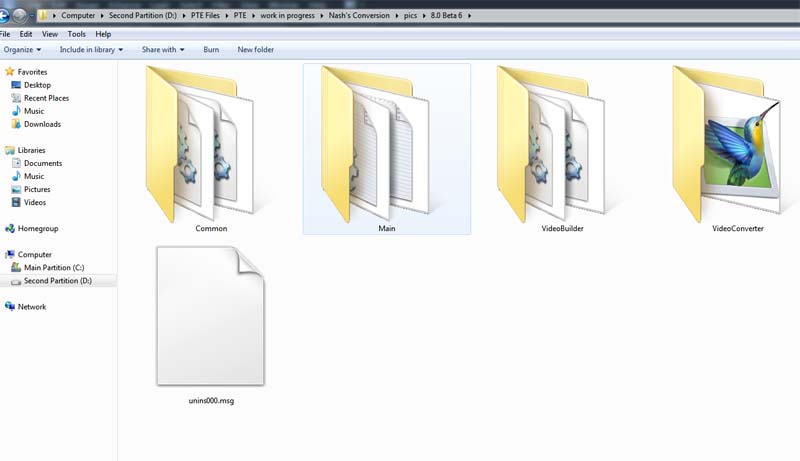Go to work in progress breadcrumb

tap(288, 15)
